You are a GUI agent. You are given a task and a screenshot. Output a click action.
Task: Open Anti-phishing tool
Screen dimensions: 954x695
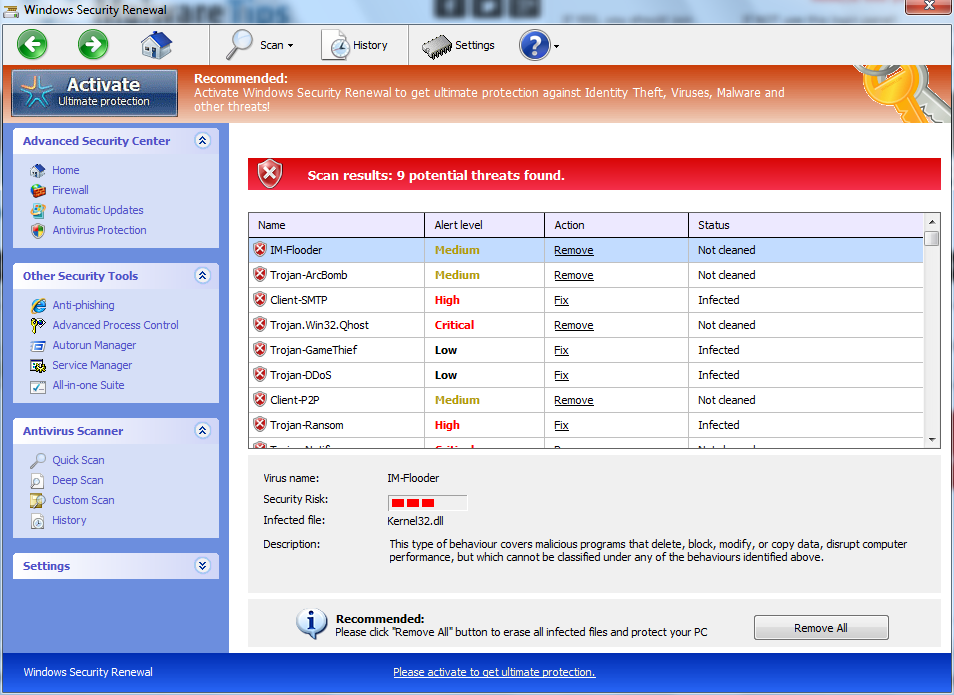coord(83,305)
